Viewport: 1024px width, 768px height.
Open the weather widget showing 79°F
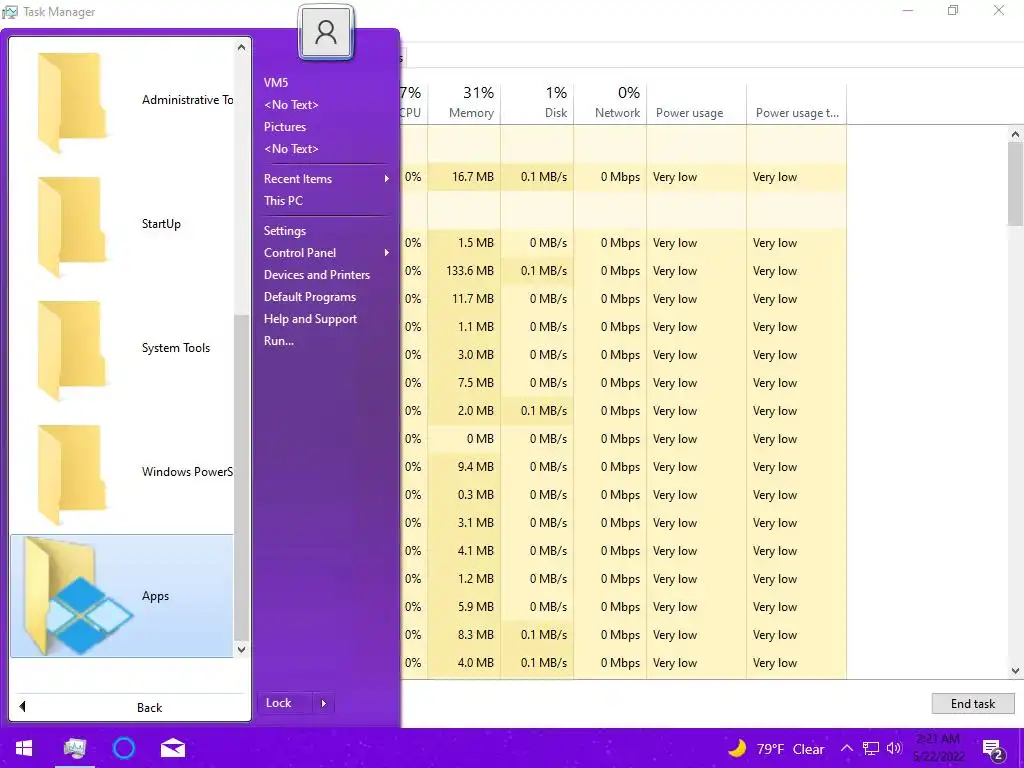[x=776, y=749]
